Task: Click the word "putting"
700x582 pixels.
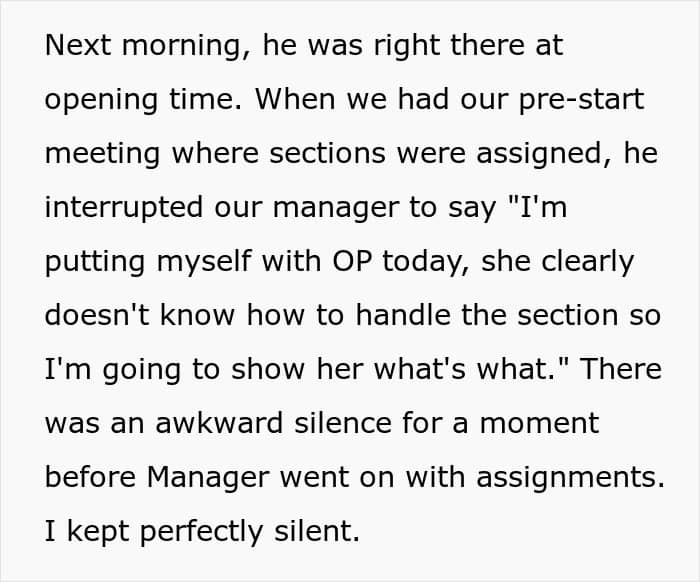Action: 95,262
